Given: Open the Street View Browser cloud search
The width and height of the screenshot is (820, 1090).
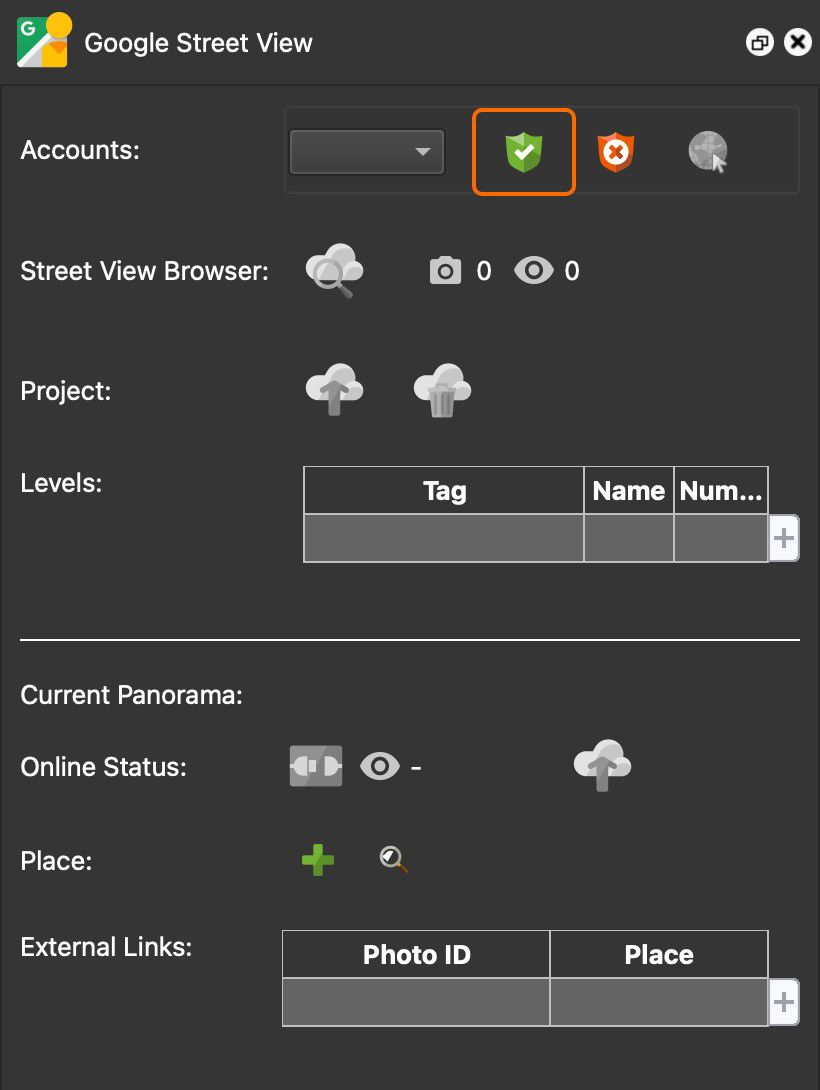Looking at the screenshot, I should point(334,270).
